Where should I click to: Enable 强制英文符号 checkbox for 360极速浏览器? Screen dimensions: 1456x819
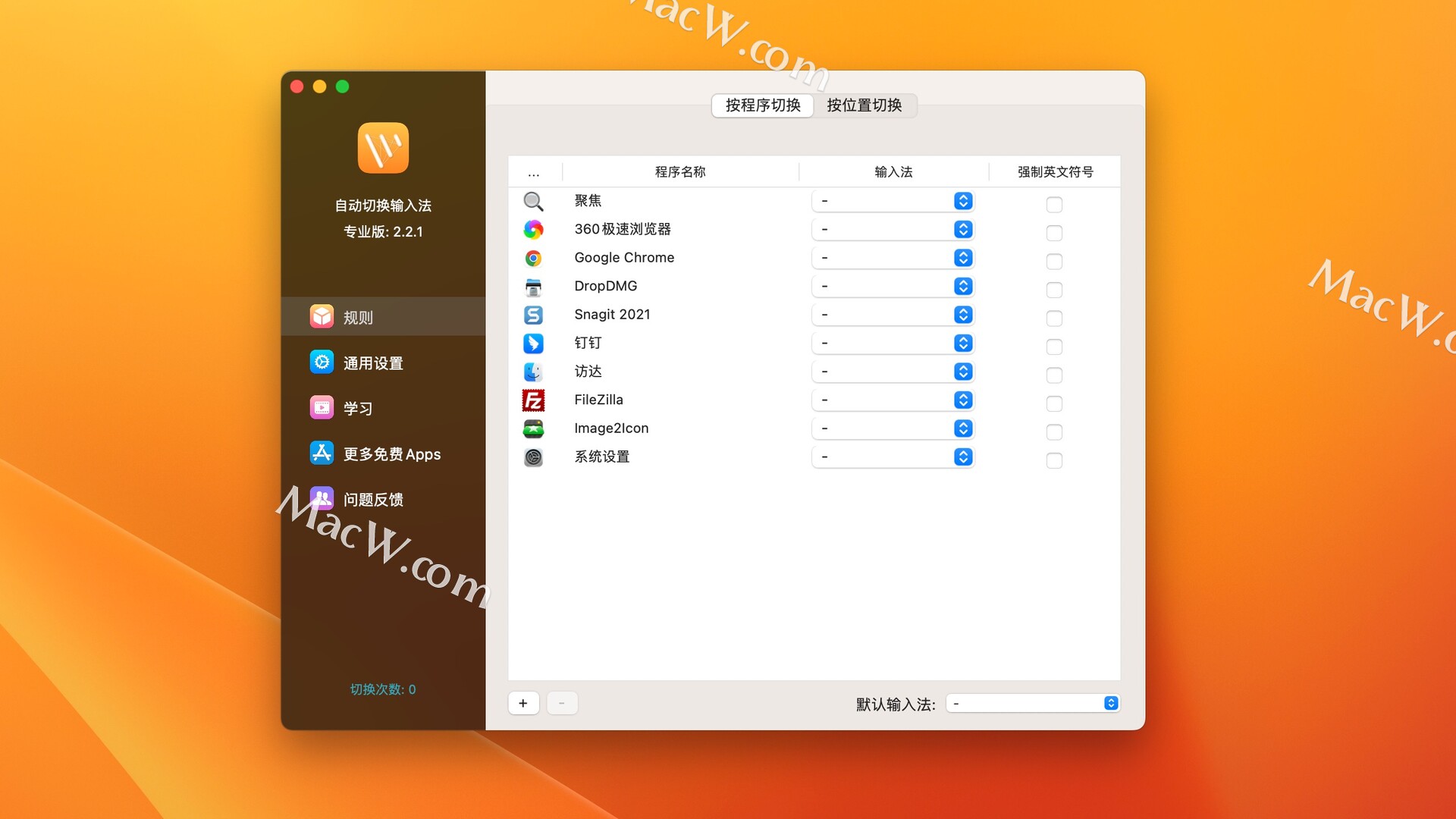[1054, 233]
